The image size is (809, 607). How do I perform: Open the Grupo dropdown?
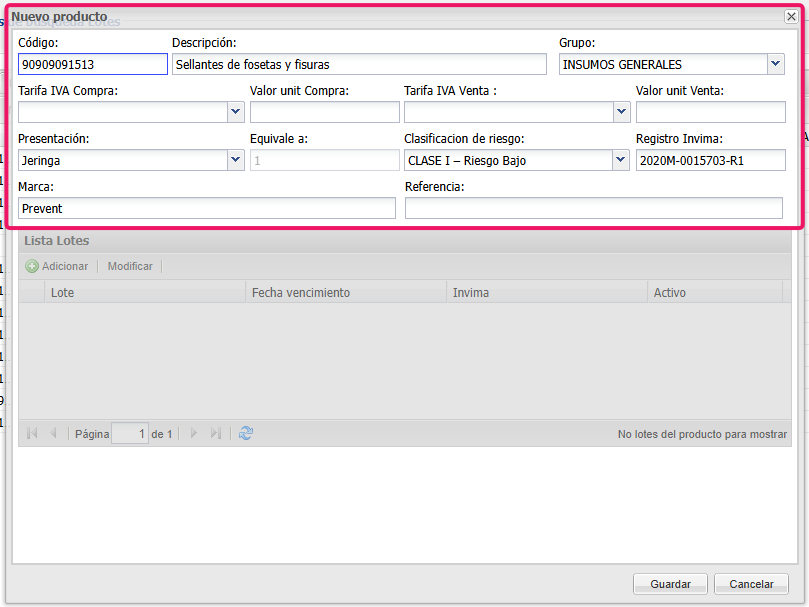click(776, 64)
